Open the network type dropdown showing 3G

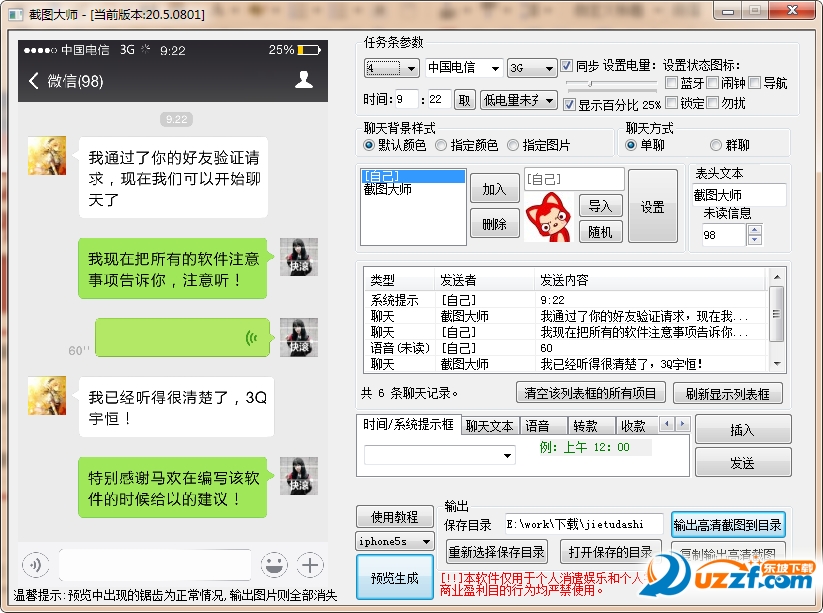(x=532, y=68)
